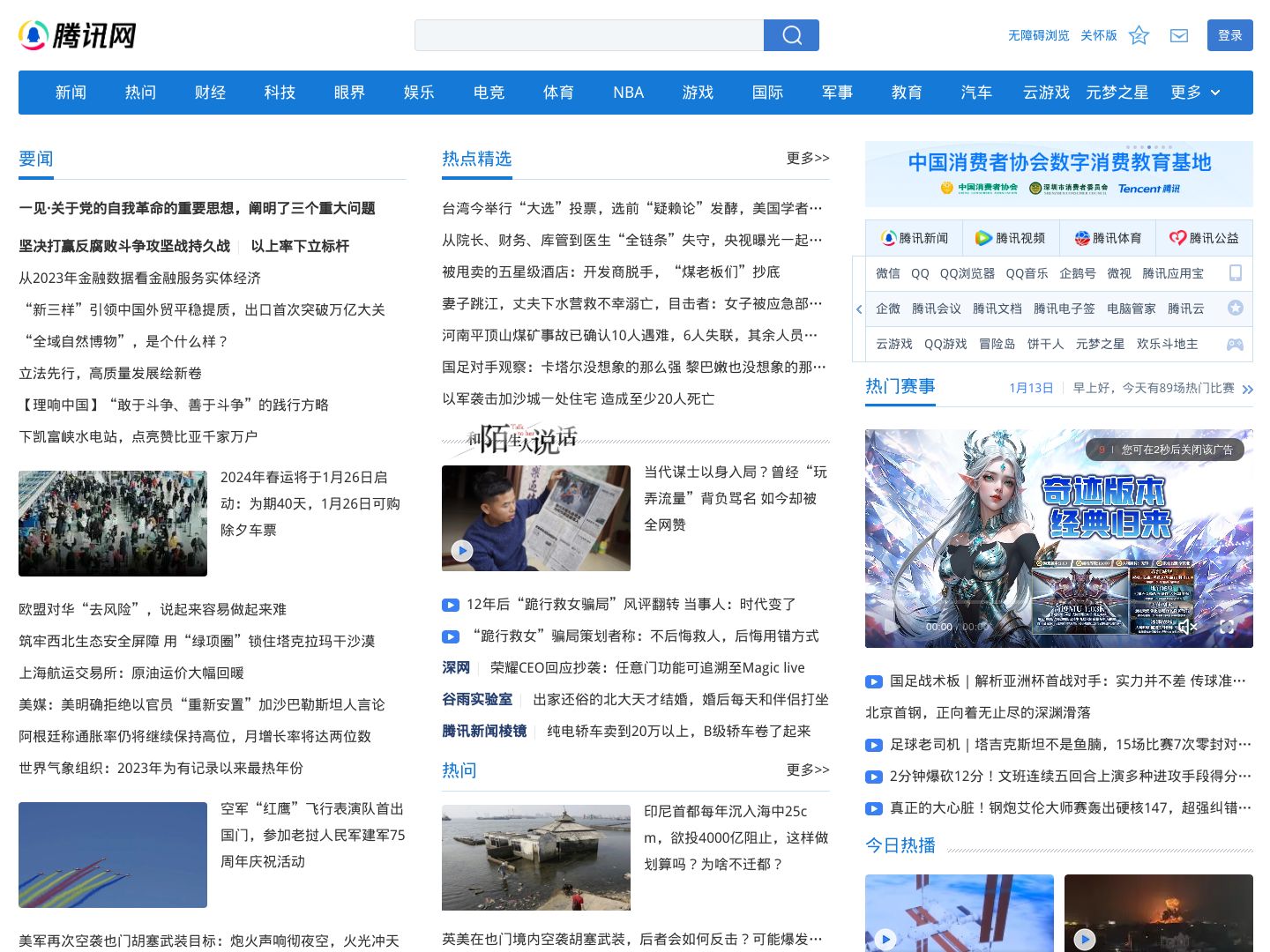
Task: Click the 关怀版 link
Action: (1099, 35)
